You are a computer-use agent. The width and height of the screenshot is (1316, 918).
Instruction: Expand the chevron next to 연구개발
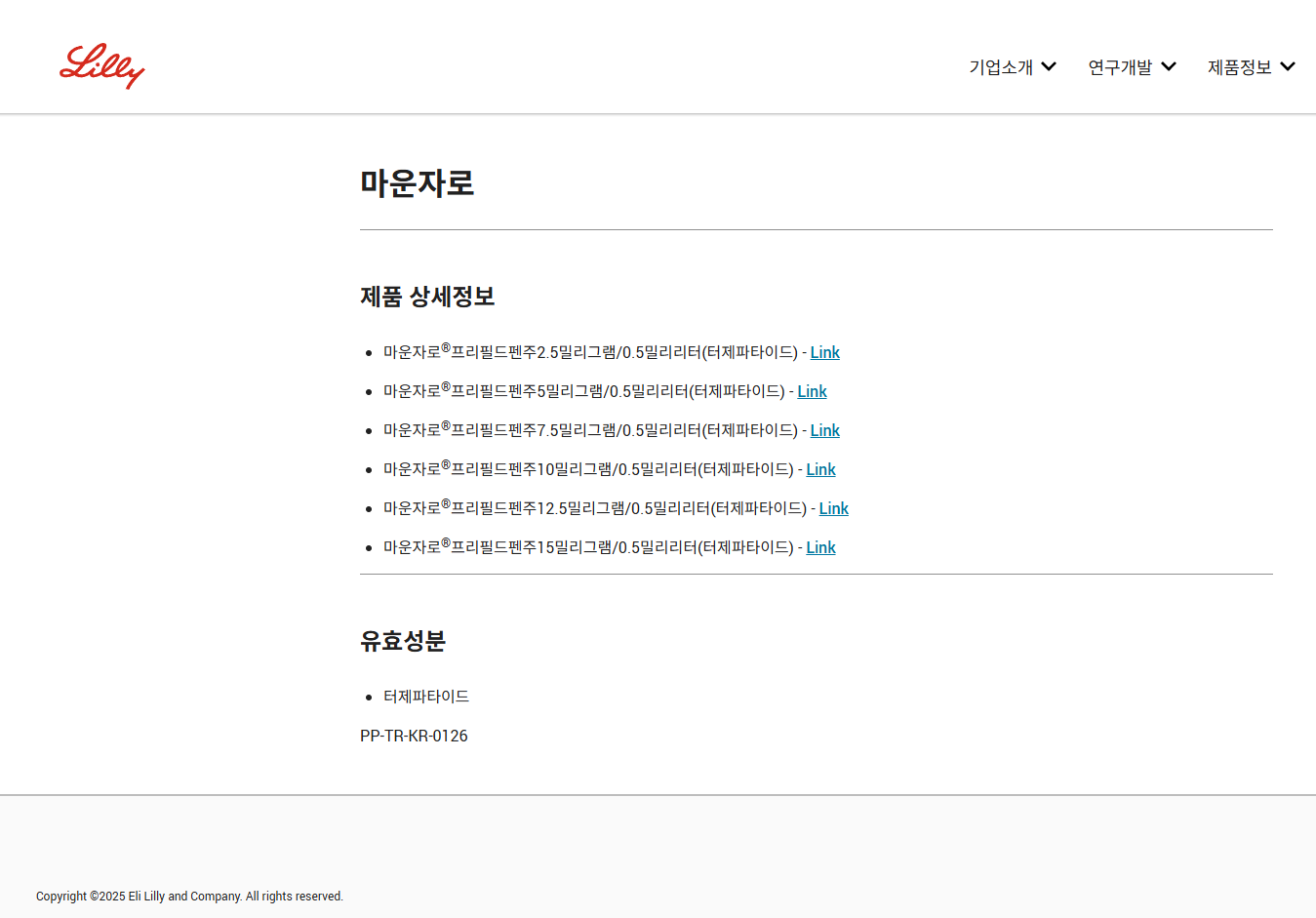pyautogui.click(x=1169, y=66)
